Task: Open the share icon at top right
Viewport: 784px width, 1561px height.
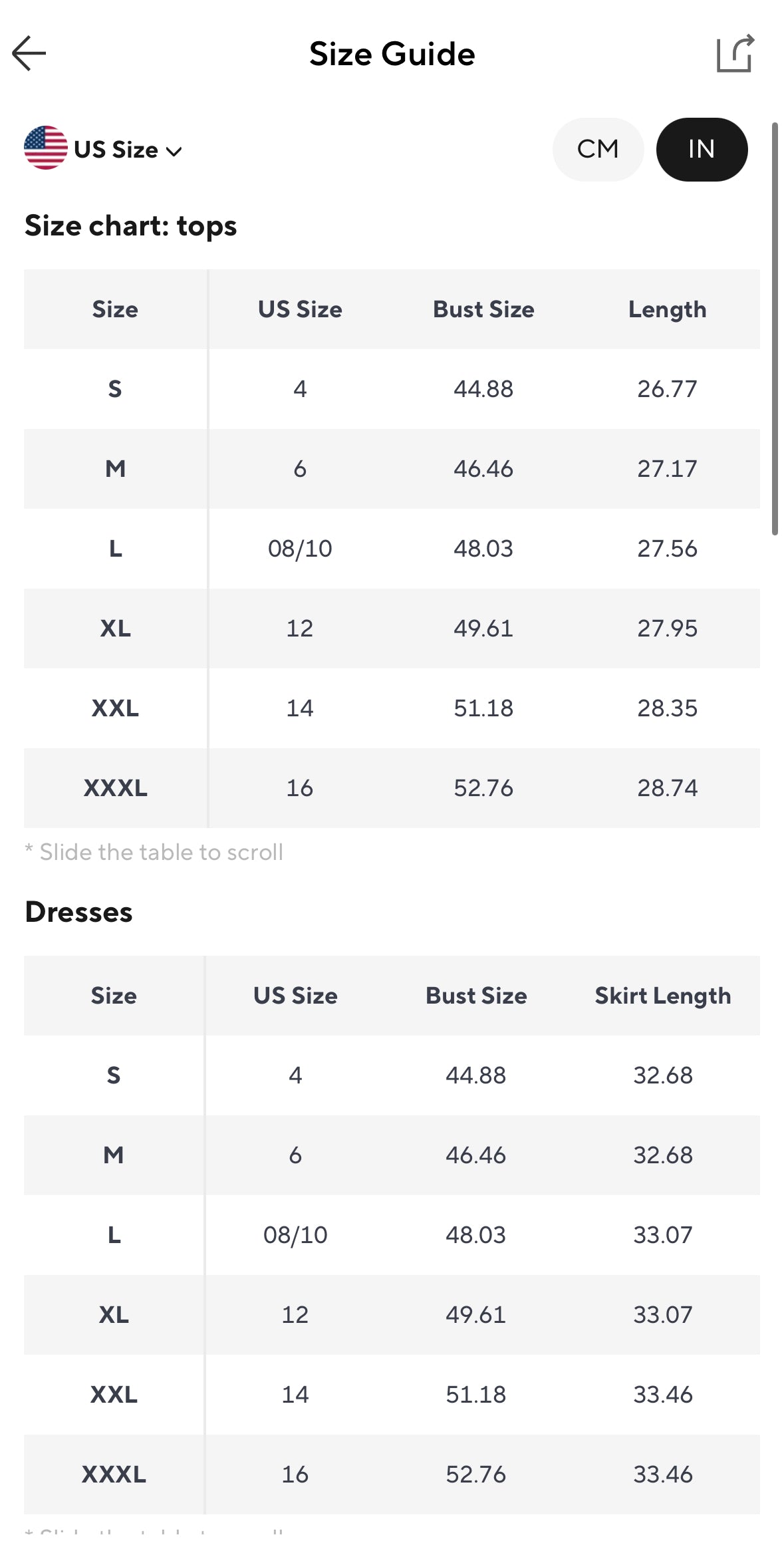Action: click(735, 53)
